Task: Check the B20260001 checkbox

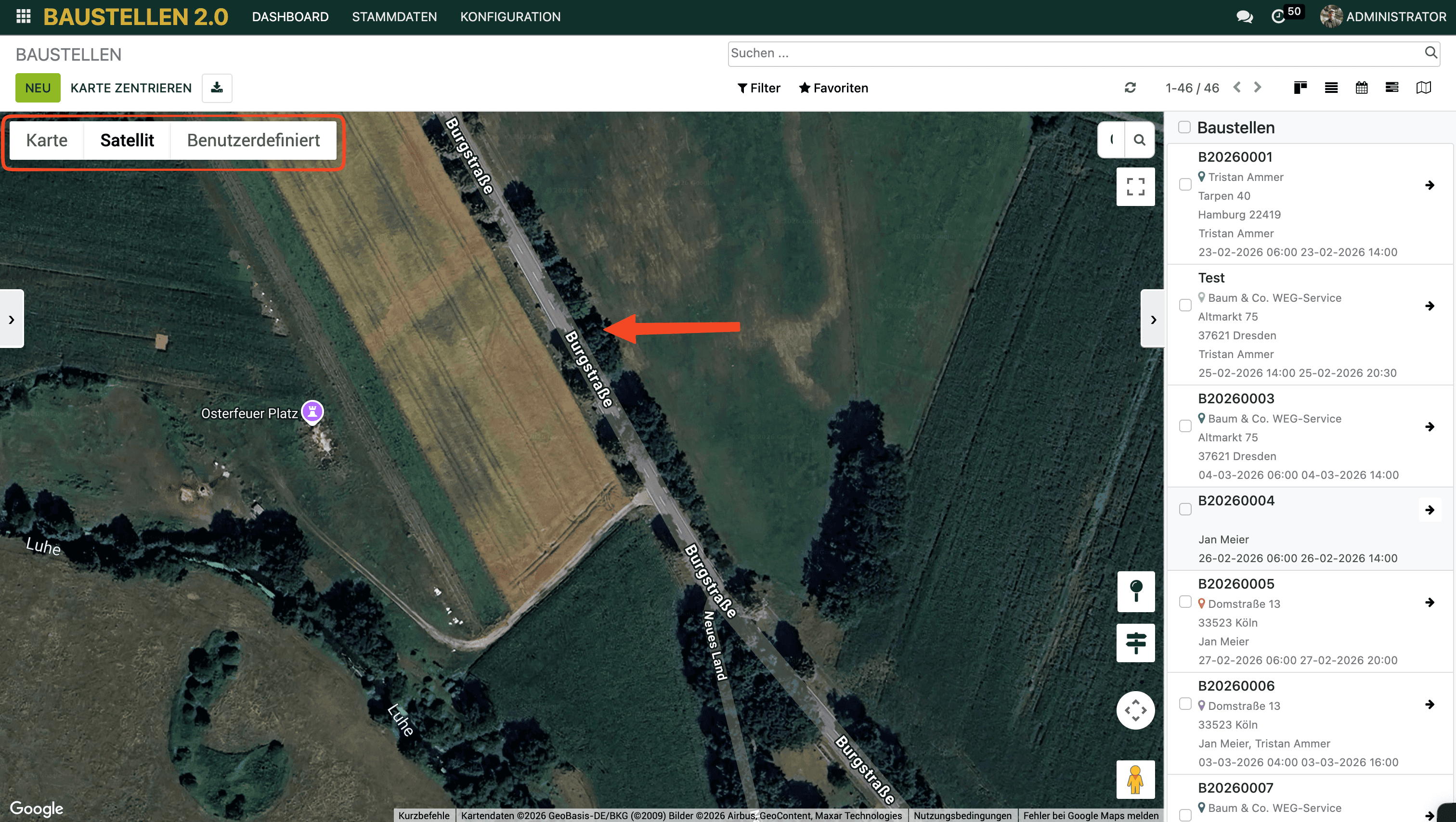Action: pos(1185,185)
